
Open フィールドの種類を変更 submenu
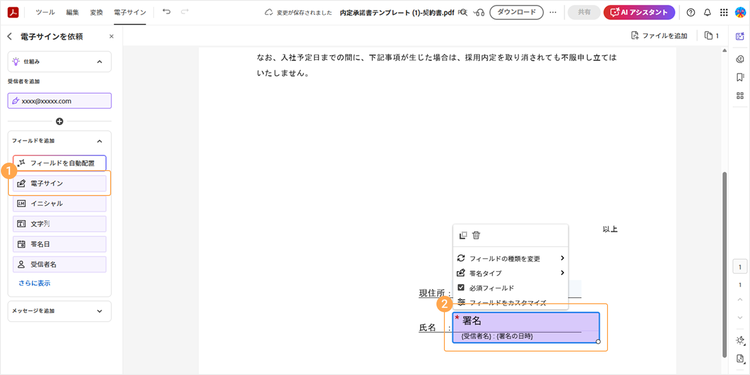(511, 258)
